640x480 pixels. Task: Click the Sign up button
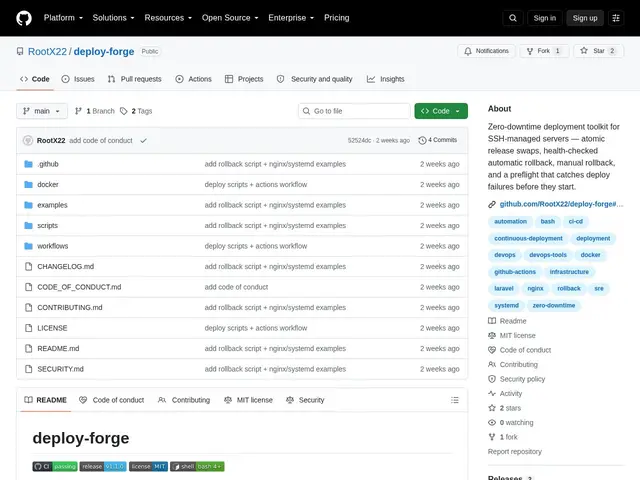tap(585, 18)
